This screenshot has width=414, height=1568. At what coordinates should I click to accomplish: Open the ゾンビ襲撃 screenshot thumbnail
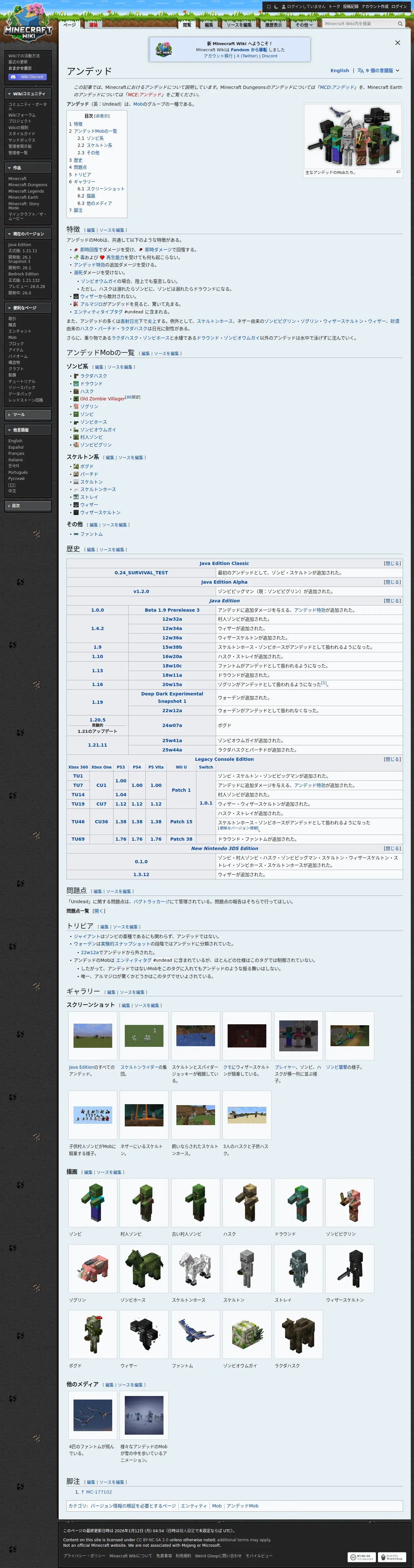[350, 1035]
